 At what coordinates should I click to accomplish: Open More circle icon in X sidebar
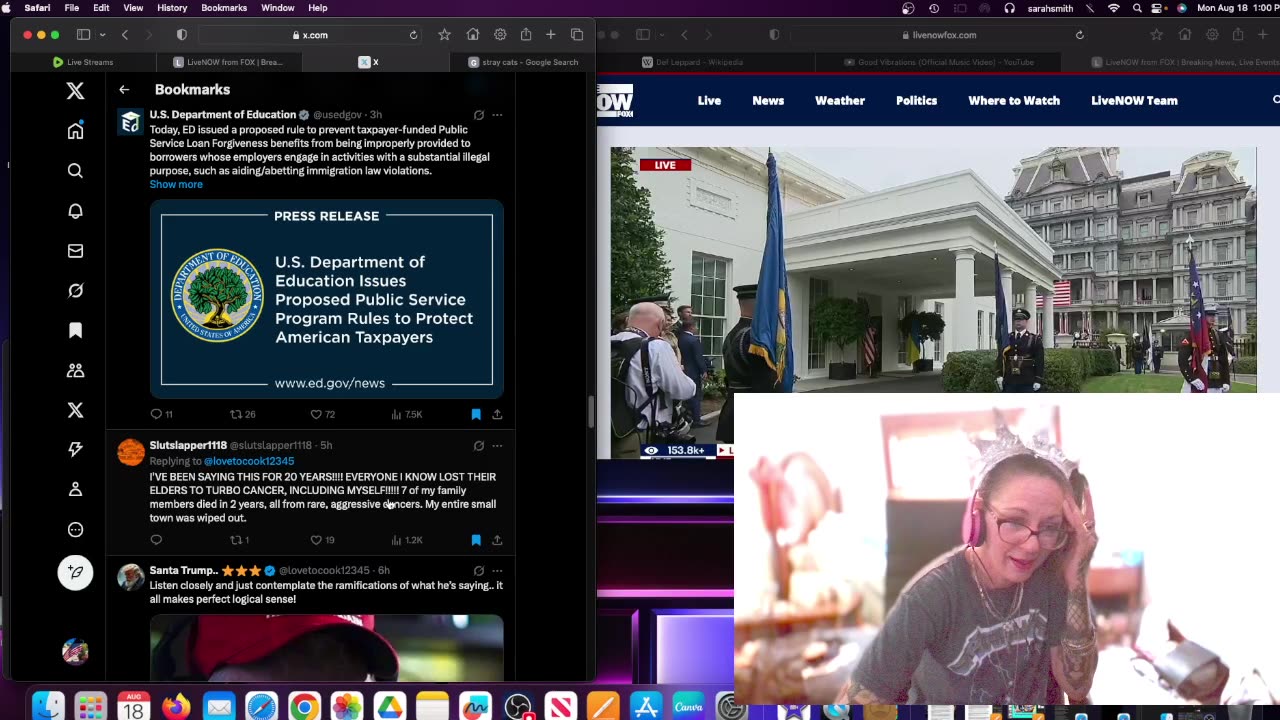75,530
